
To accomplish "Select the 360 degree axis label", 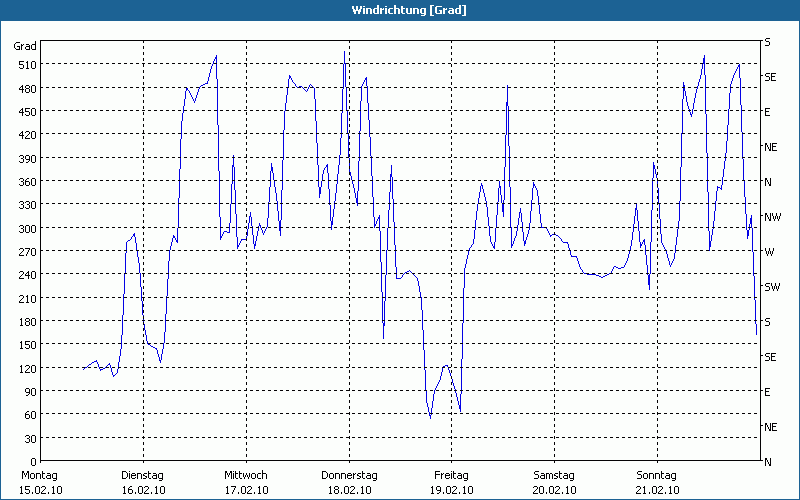I will click(29, 182).
